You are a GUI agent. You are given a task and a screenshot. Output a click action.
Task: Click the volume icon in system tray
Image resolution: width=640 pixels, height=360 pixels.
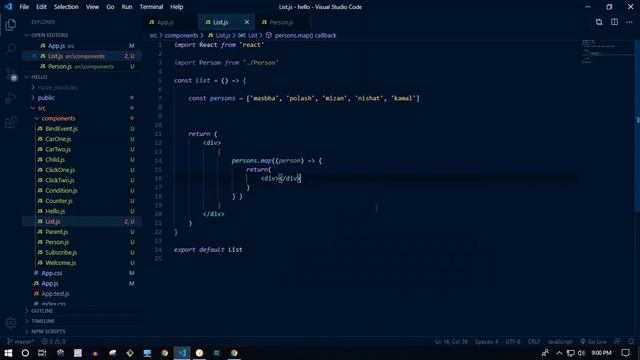click(x=582, y=353)
